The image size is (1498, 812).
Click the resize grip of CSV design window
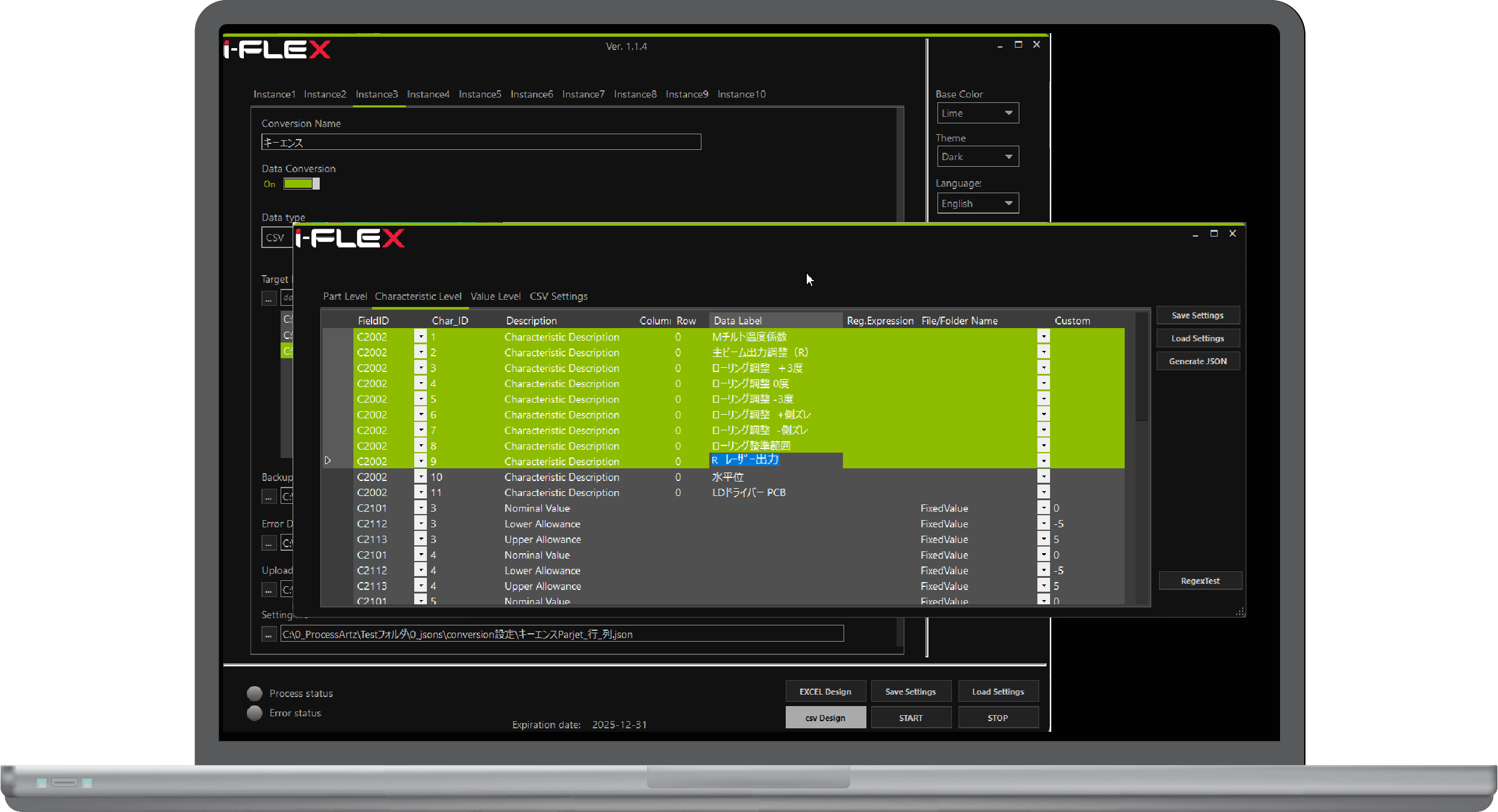pos(1240,612)
